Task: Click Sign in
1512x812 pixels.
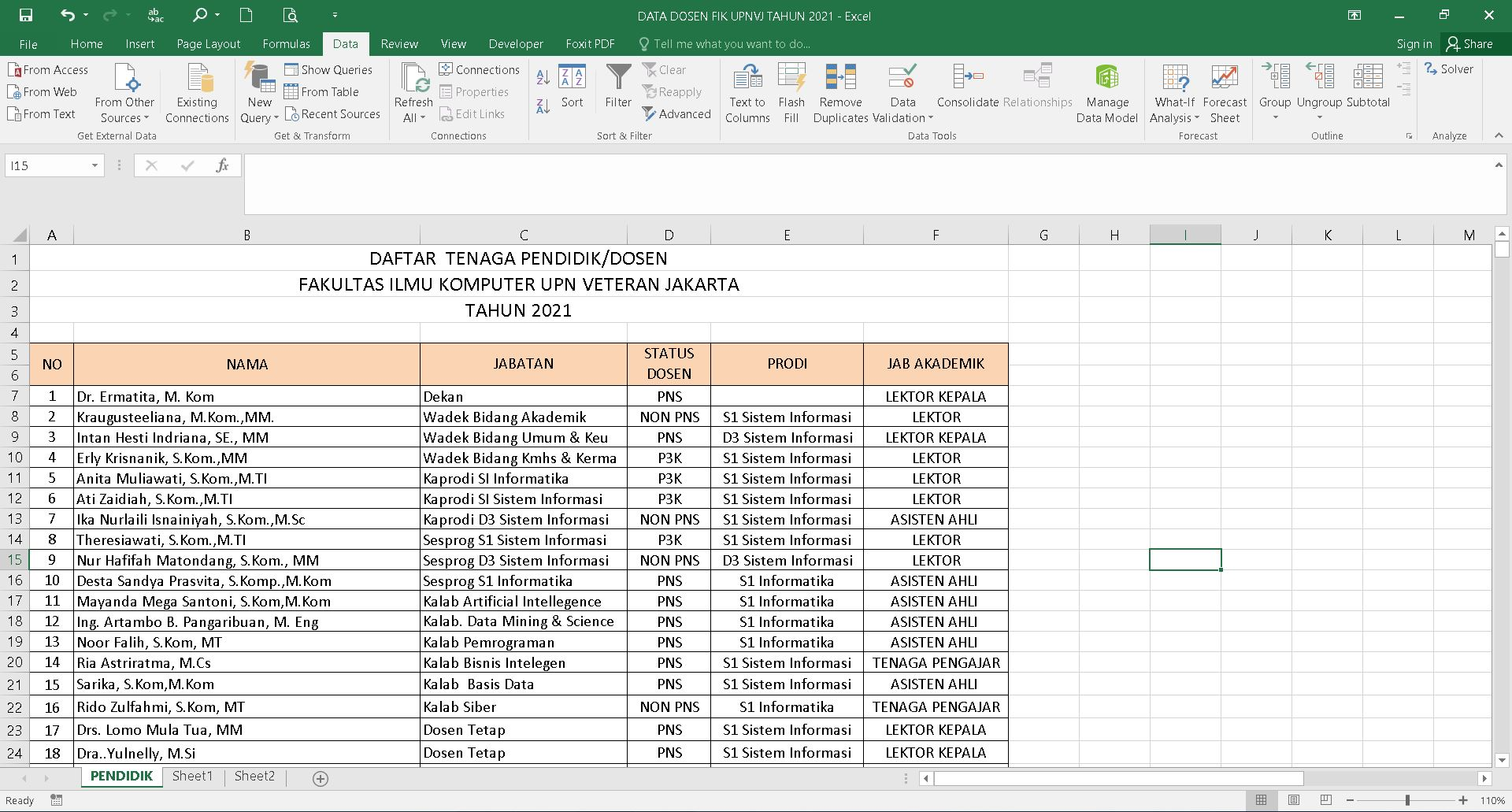Action: coord(1414,44)
